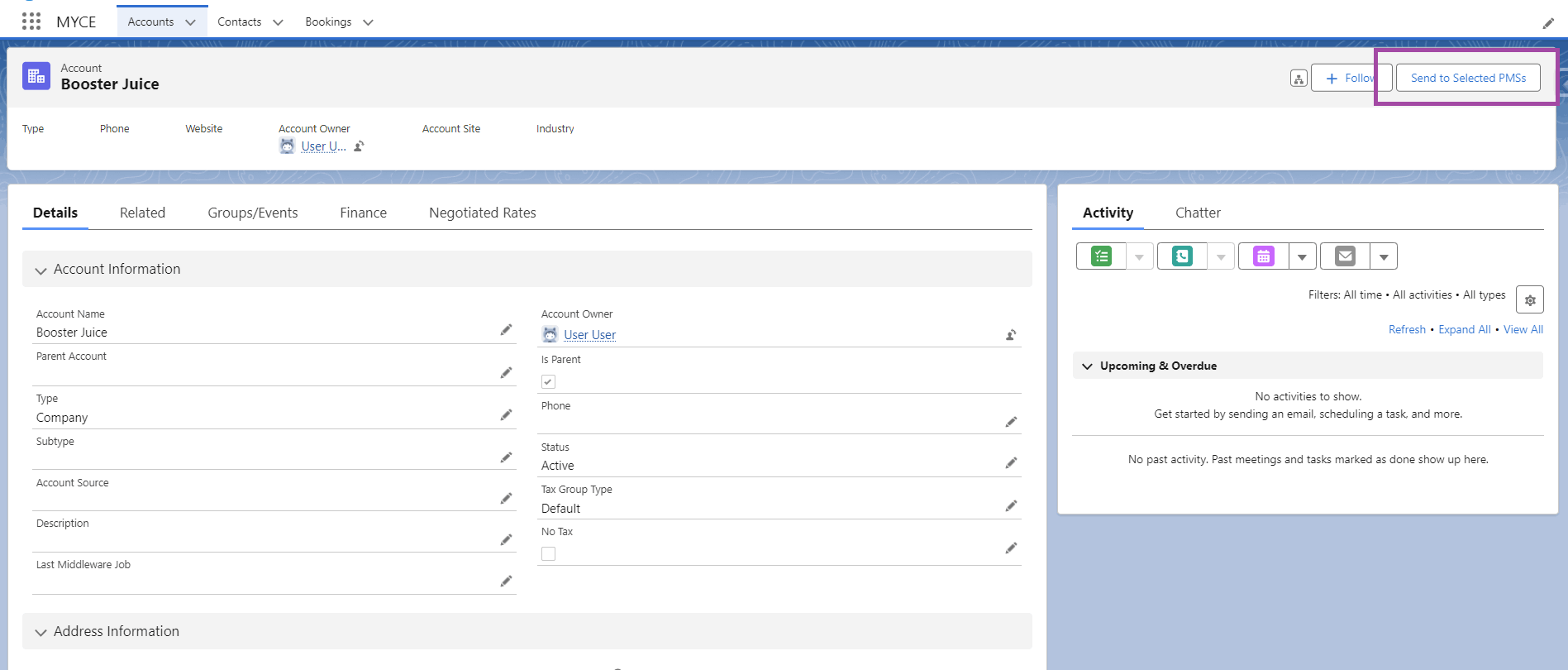Viewport: 1568px width, 670px height.
Task: Create a new task with green list icon
Action: (x=1101, y=256)
